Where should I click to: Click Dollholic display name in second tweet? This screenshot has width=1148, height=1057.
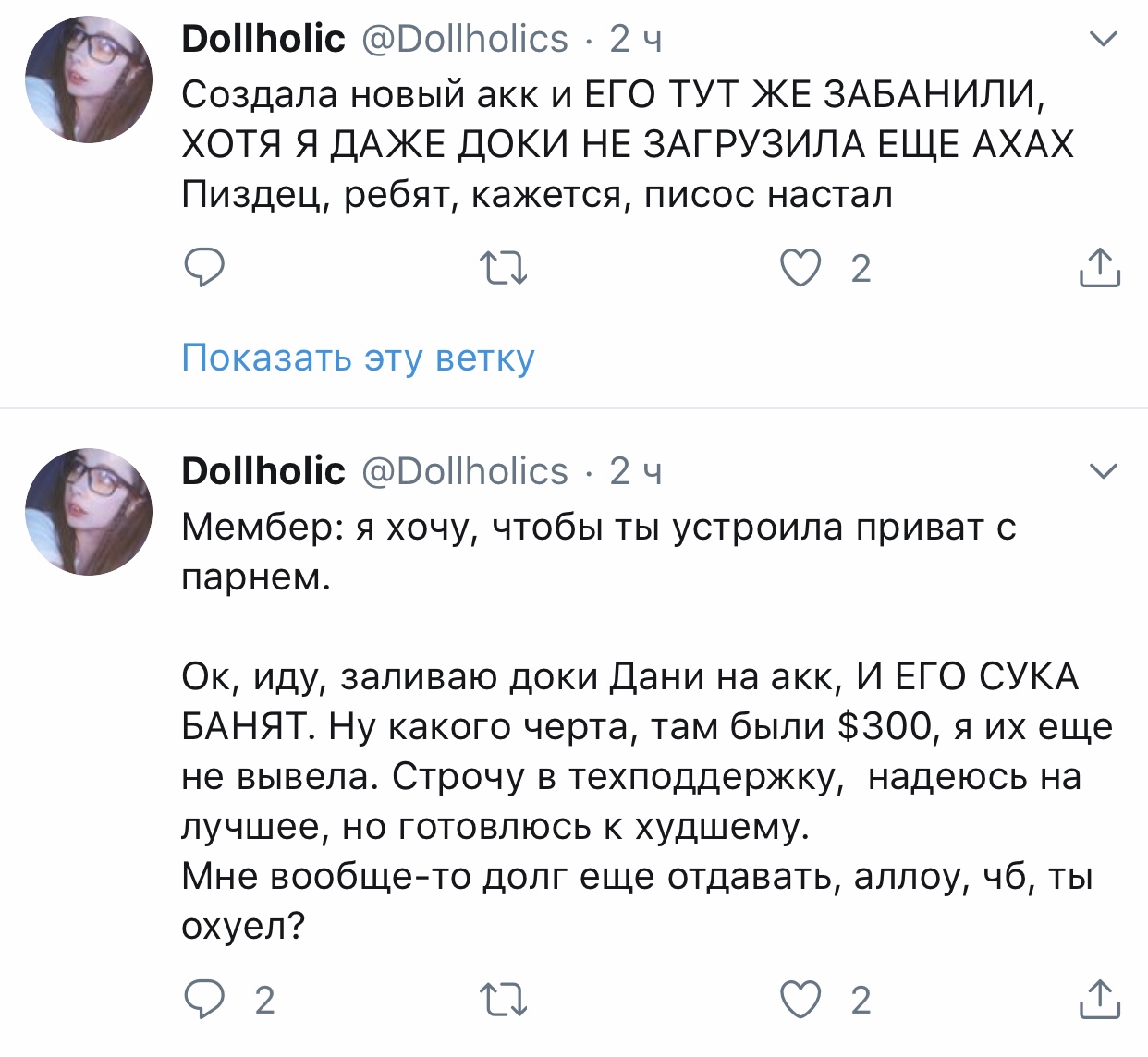click(x=263, y=471)
